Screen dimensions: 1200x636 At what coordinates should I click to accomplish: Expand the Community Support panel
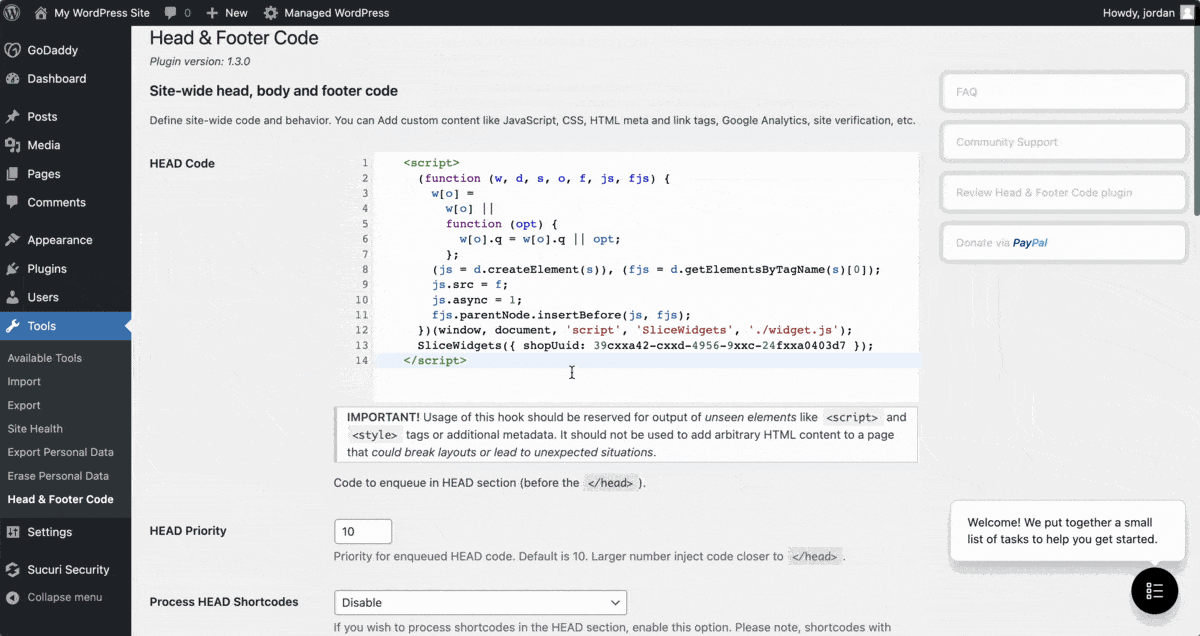tap(1064, 142)
